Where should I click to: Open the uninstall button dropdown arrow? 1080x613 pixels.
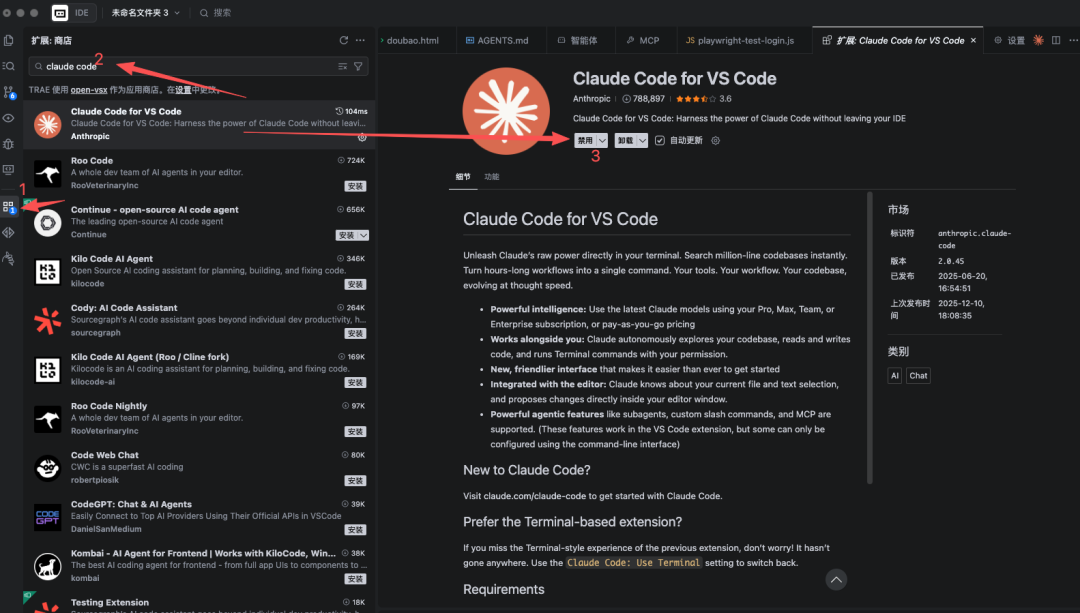point(643,141)
